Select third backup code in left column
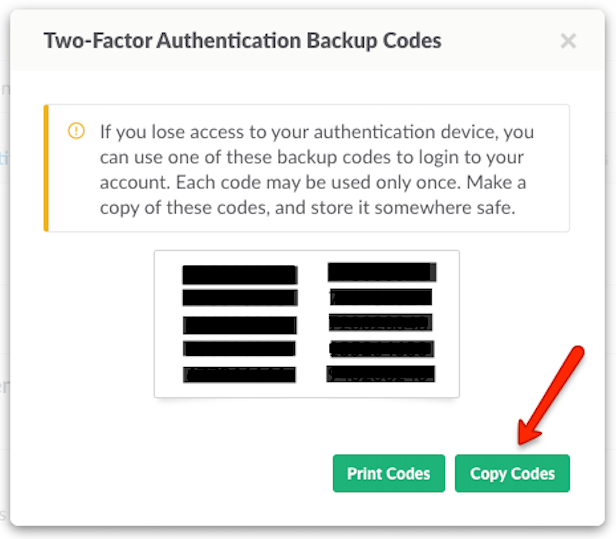The image size is (616, 539). pos(240,325)
